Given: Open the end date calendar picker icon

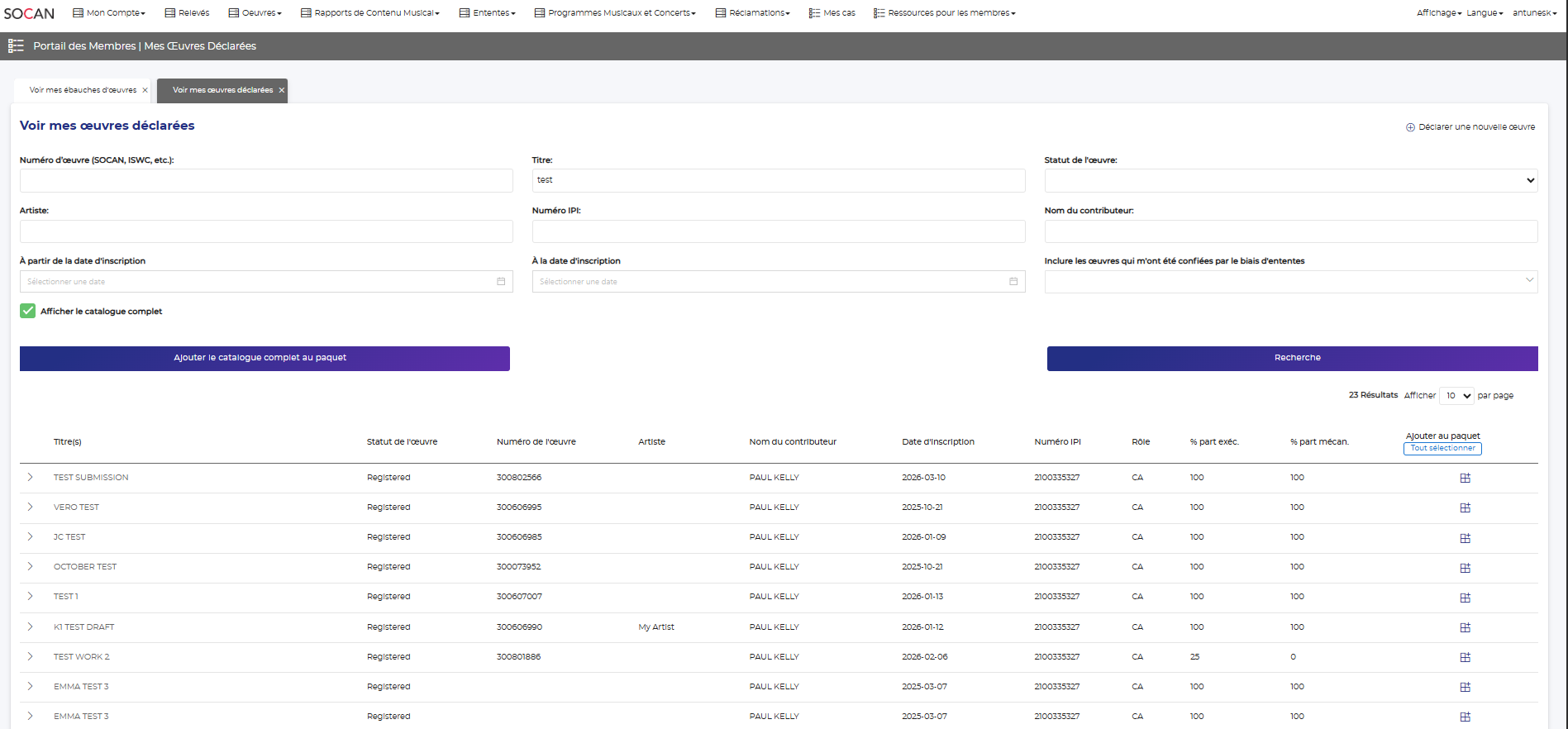Looking at the screenshot, I should pyautogui.click(x=1013, y=282).
